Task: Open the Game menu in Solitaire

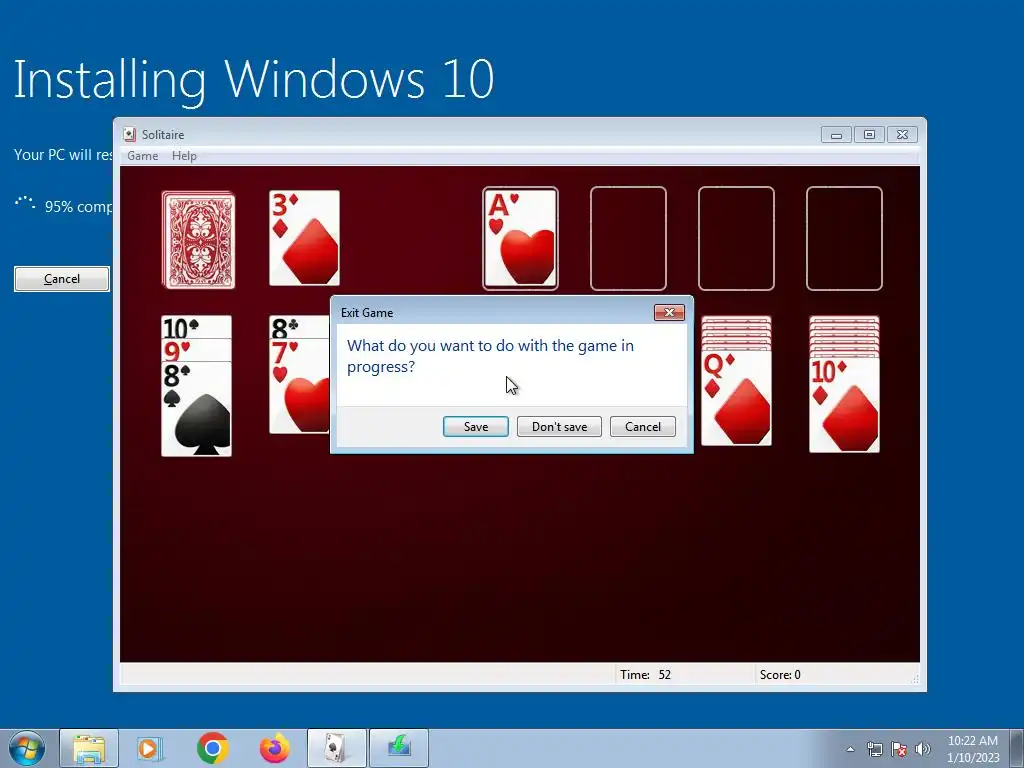Action: (x=142, y=155)
